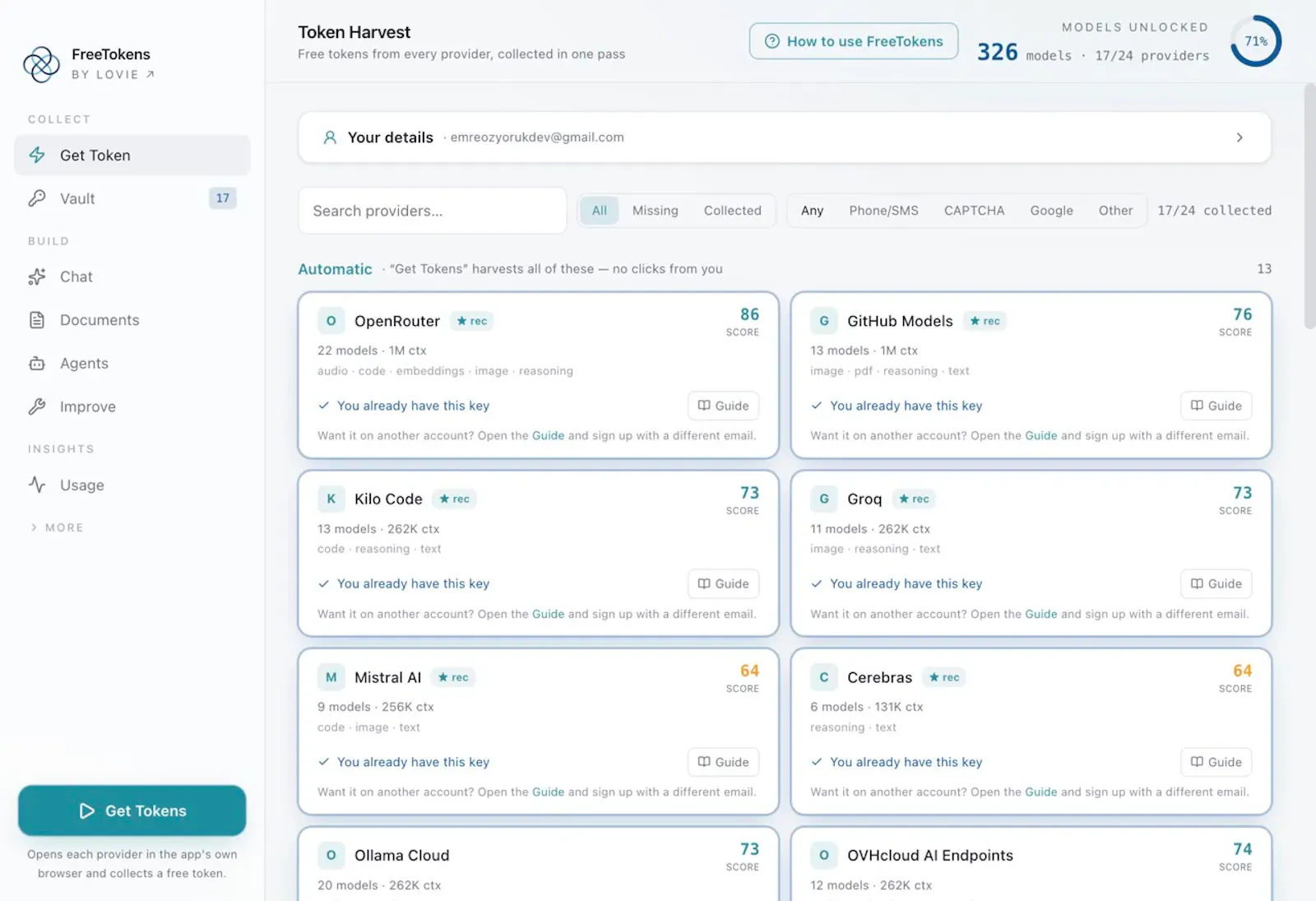Open the Groq Guide button
The image size is (1316, 901).
click(x=1216, y=583)
